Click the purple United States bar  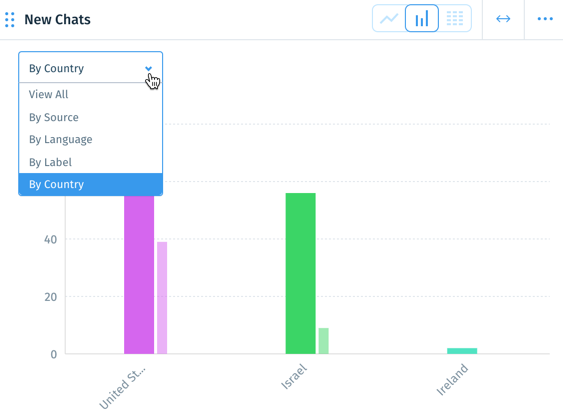(x=139, y=275)
